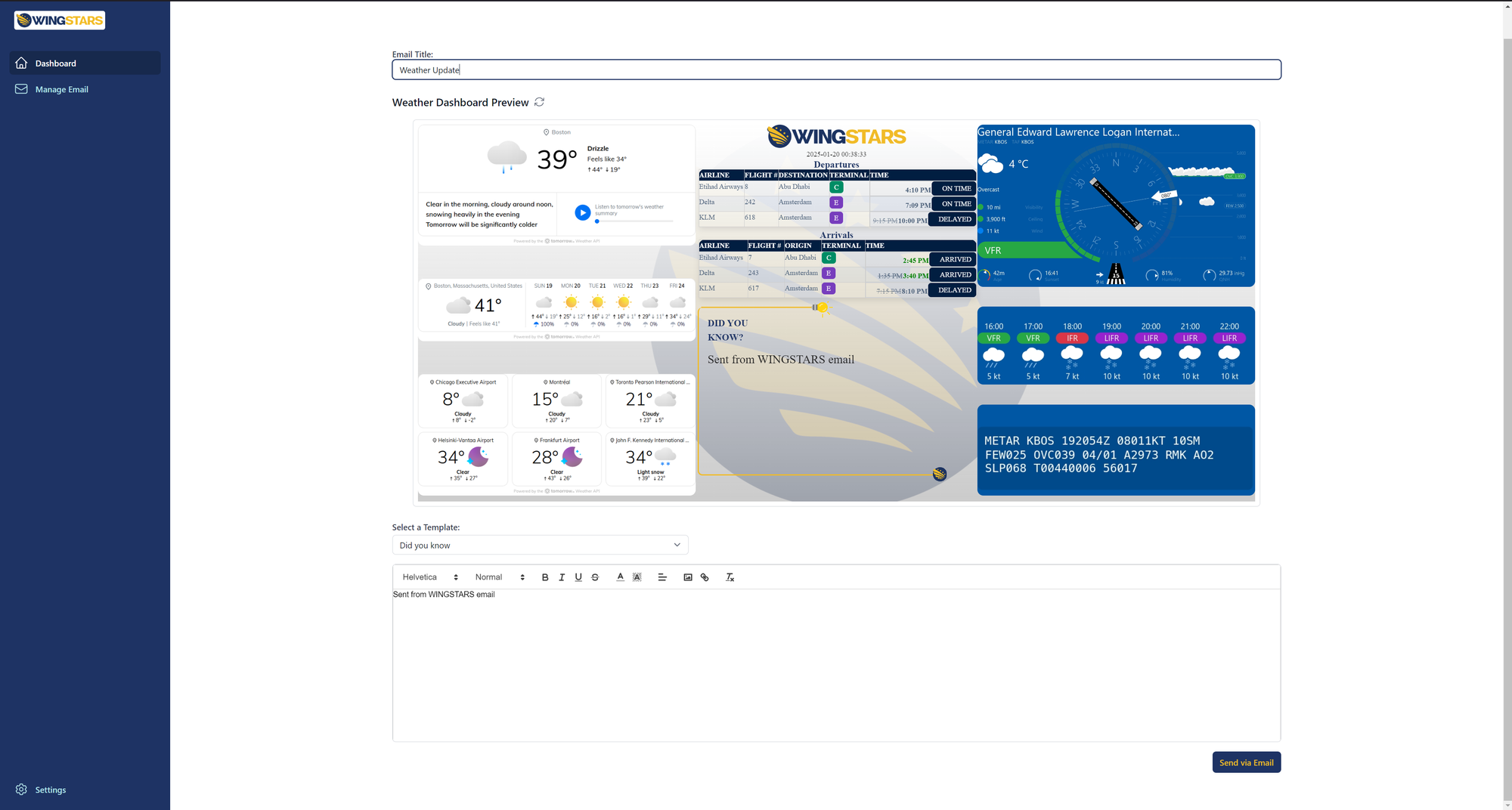Click into the email body editor
The image size is (1512, 810).
point(836,665)
